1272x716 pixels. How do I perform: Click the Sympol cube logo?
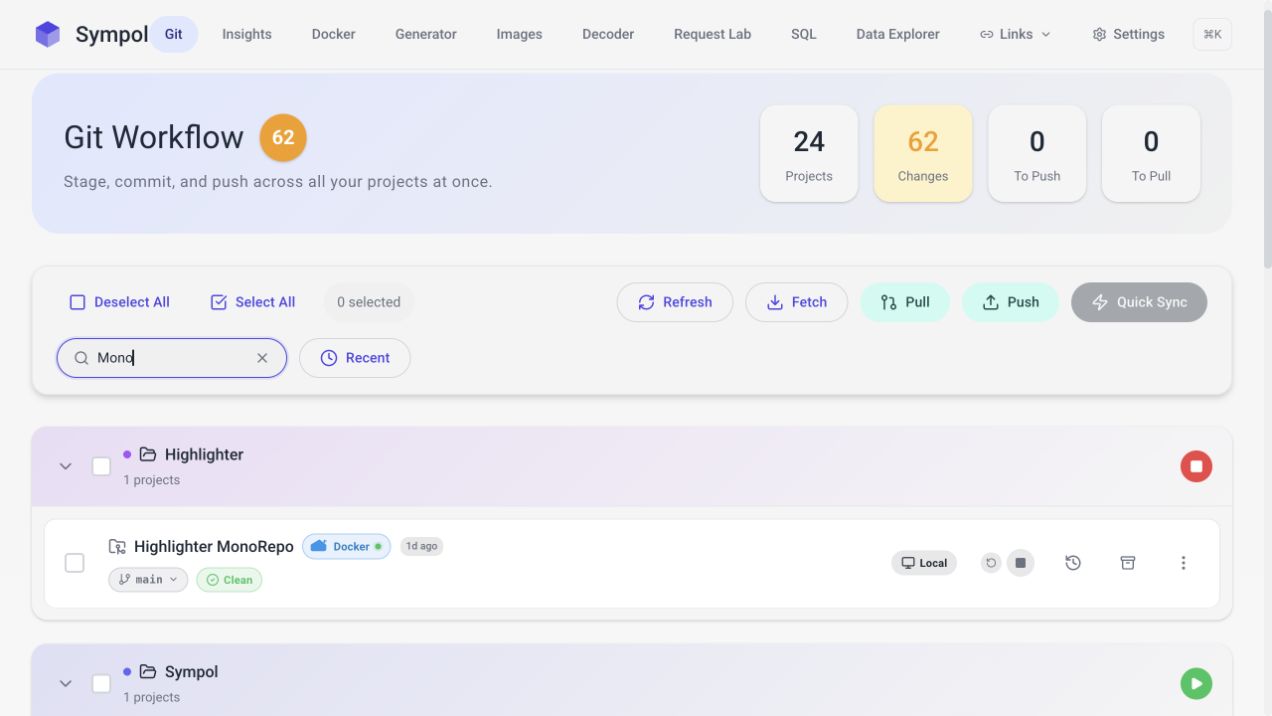[47, 34]
